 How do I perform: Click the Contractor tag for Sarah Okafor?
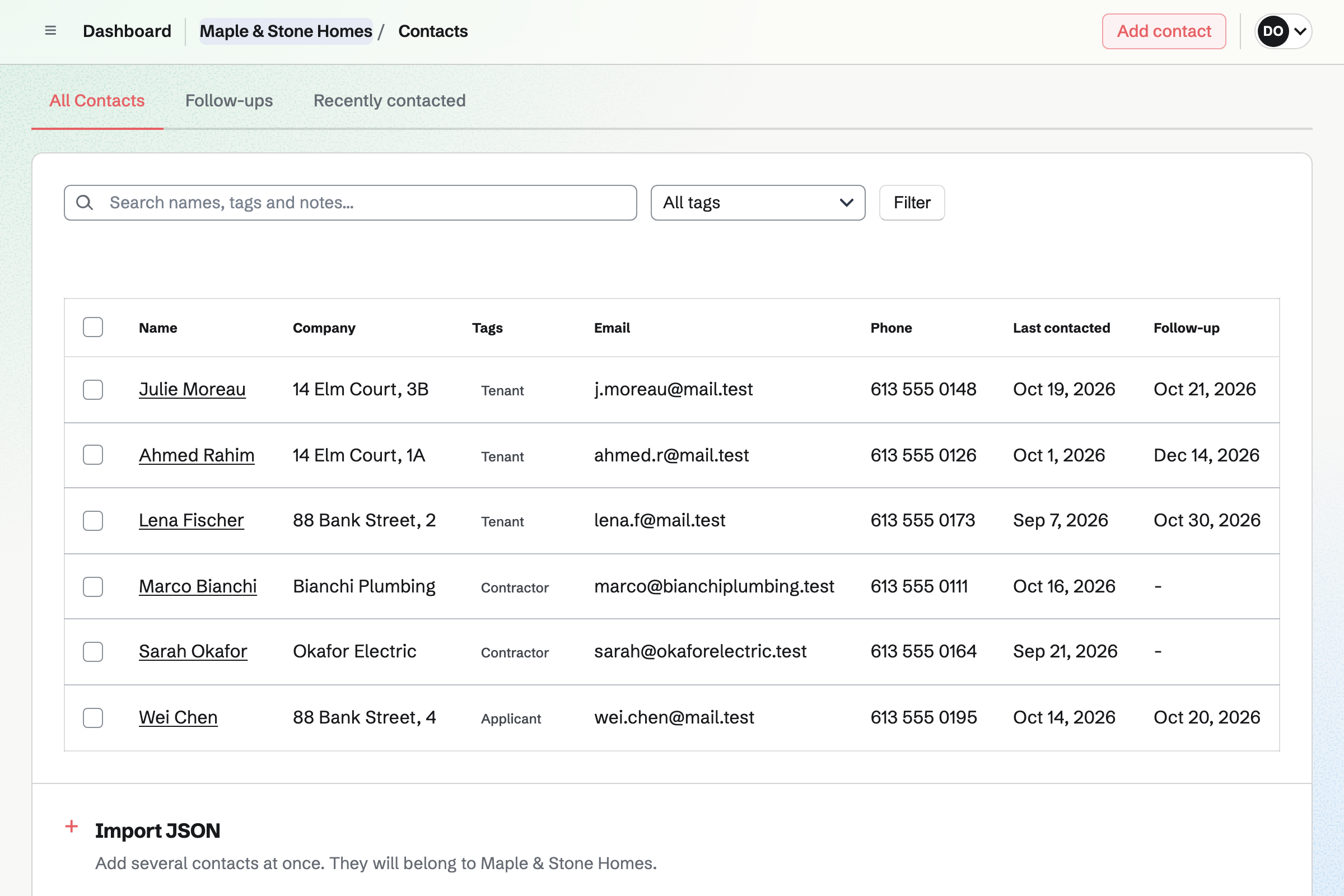(x=515, y=652)
